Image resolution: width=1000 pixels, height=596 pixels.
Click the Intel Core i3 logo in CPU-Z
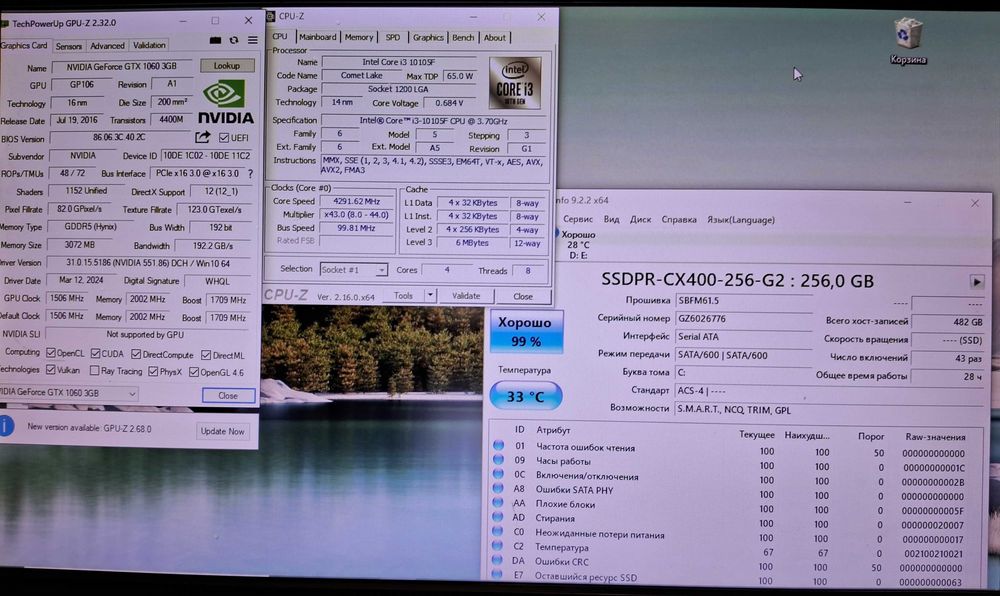[515, 84]
